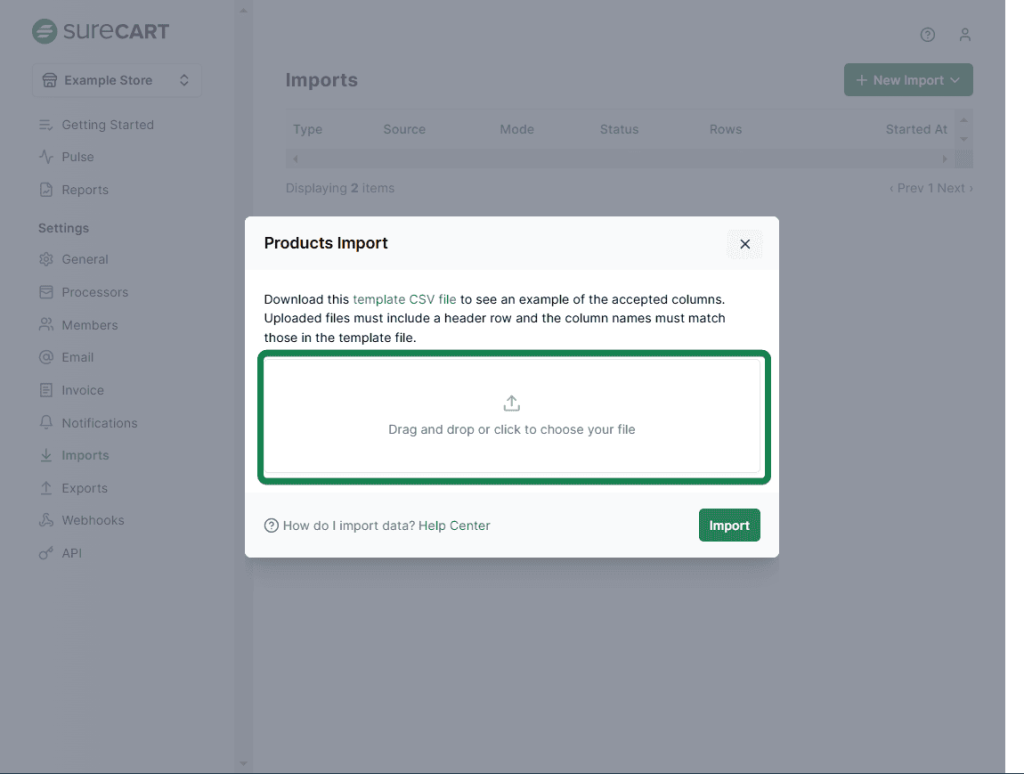Click the Pulse activity icon
Screen dimensions: 1024x774
(x=46, y=157)
